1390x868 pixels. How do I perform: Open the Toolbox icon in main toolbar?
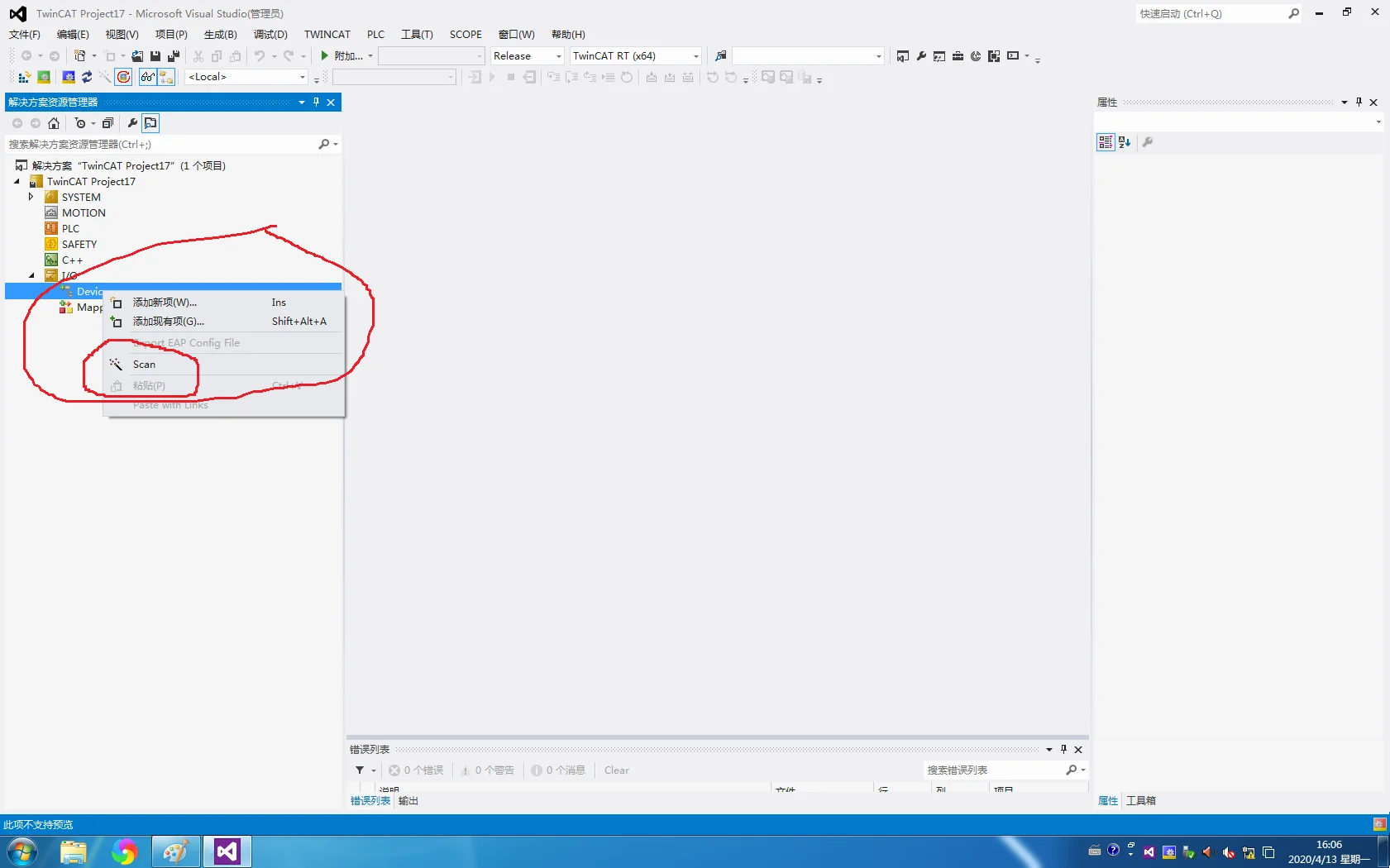958,55
